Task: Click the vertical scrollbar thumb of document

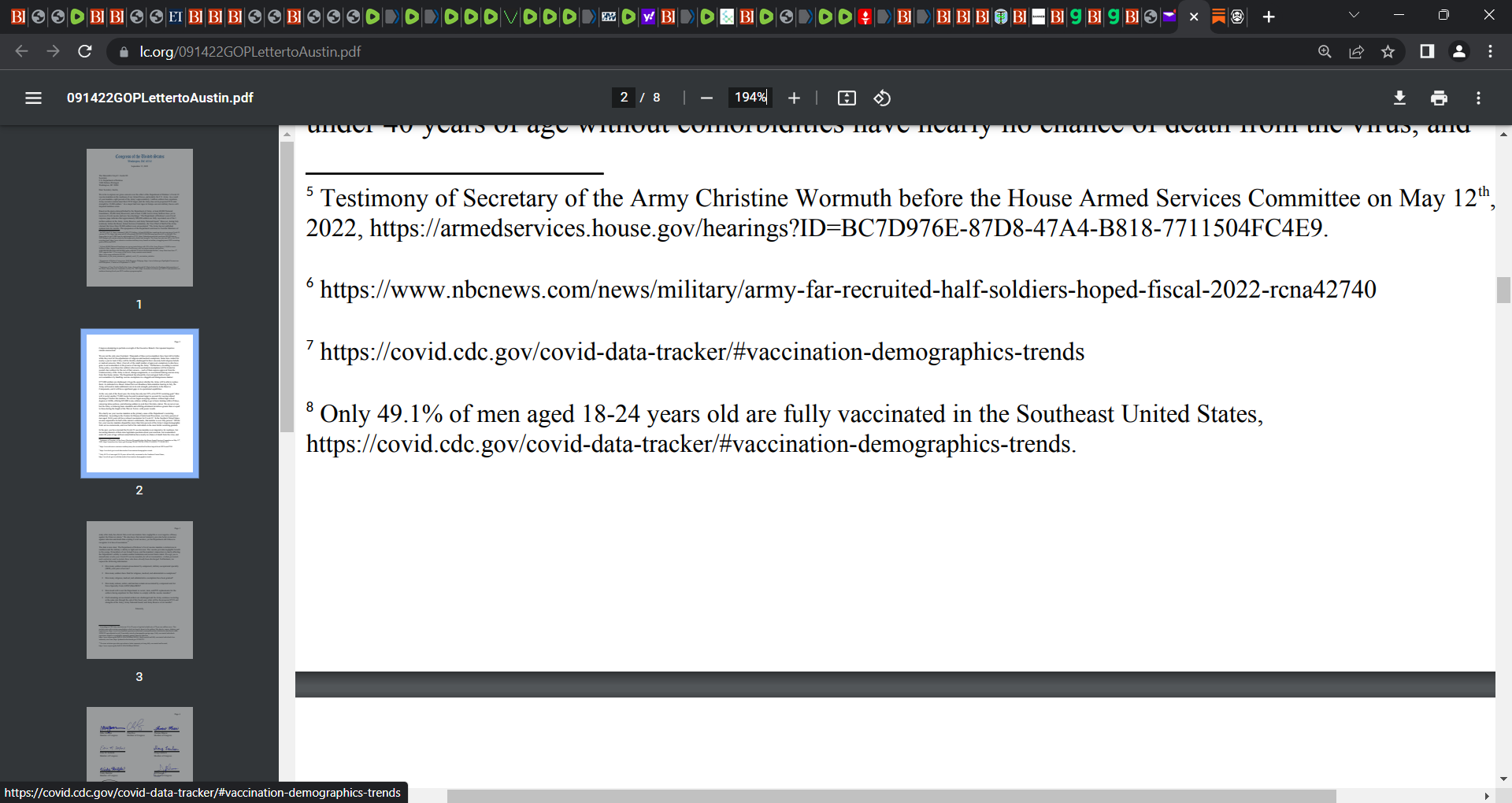Action: 1503,290
